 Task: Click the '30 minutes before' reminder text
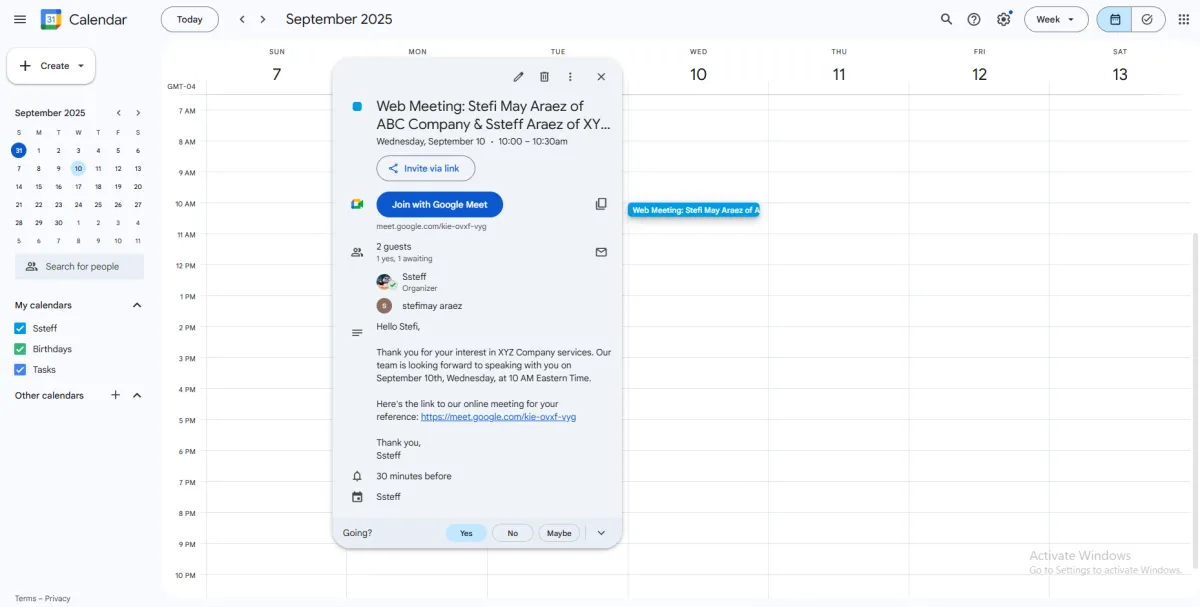(x=414, y=476)
